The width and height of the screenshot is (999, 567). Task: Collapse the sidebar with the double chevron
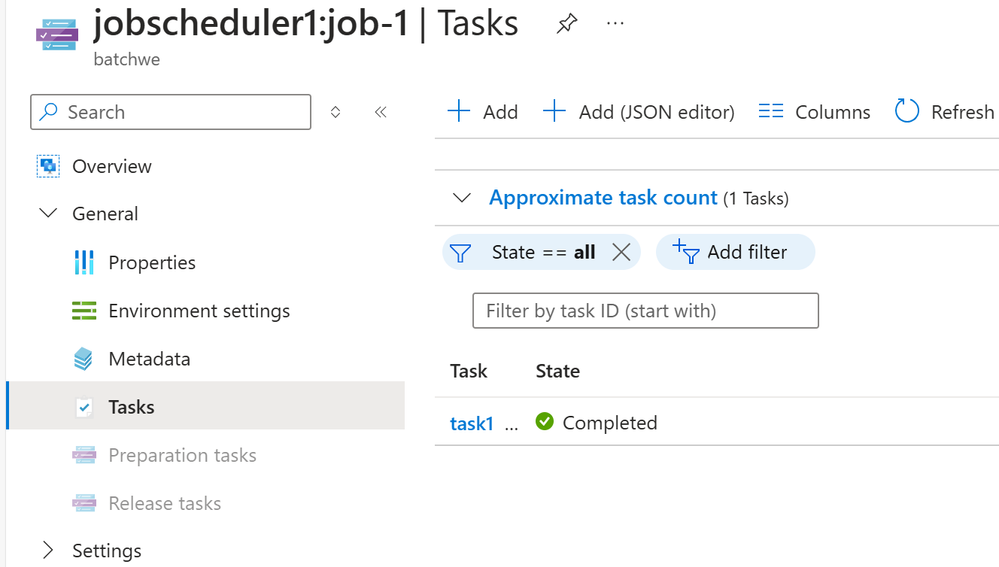pyautogui.click(x=380, y=112)
